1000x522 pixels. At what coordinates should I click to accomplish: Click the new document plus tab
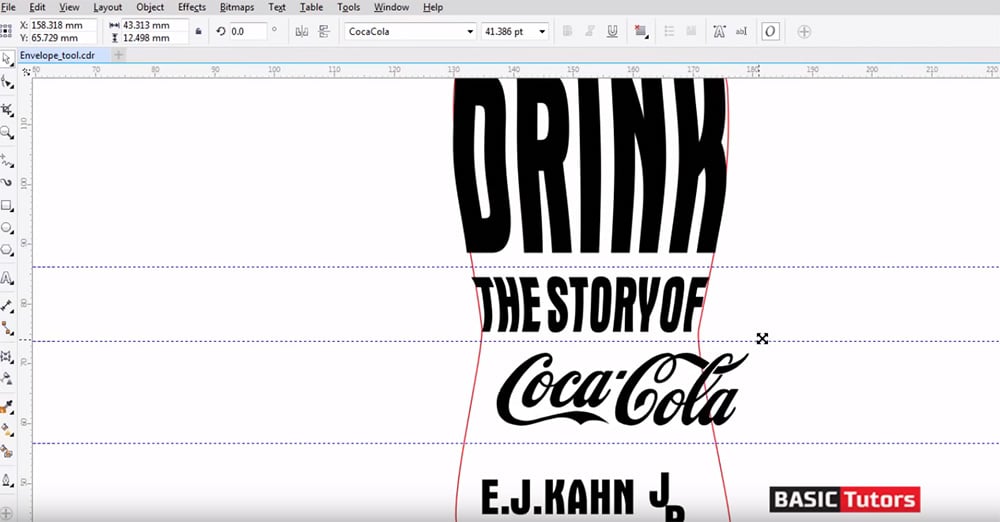click(x=119, y=55)
